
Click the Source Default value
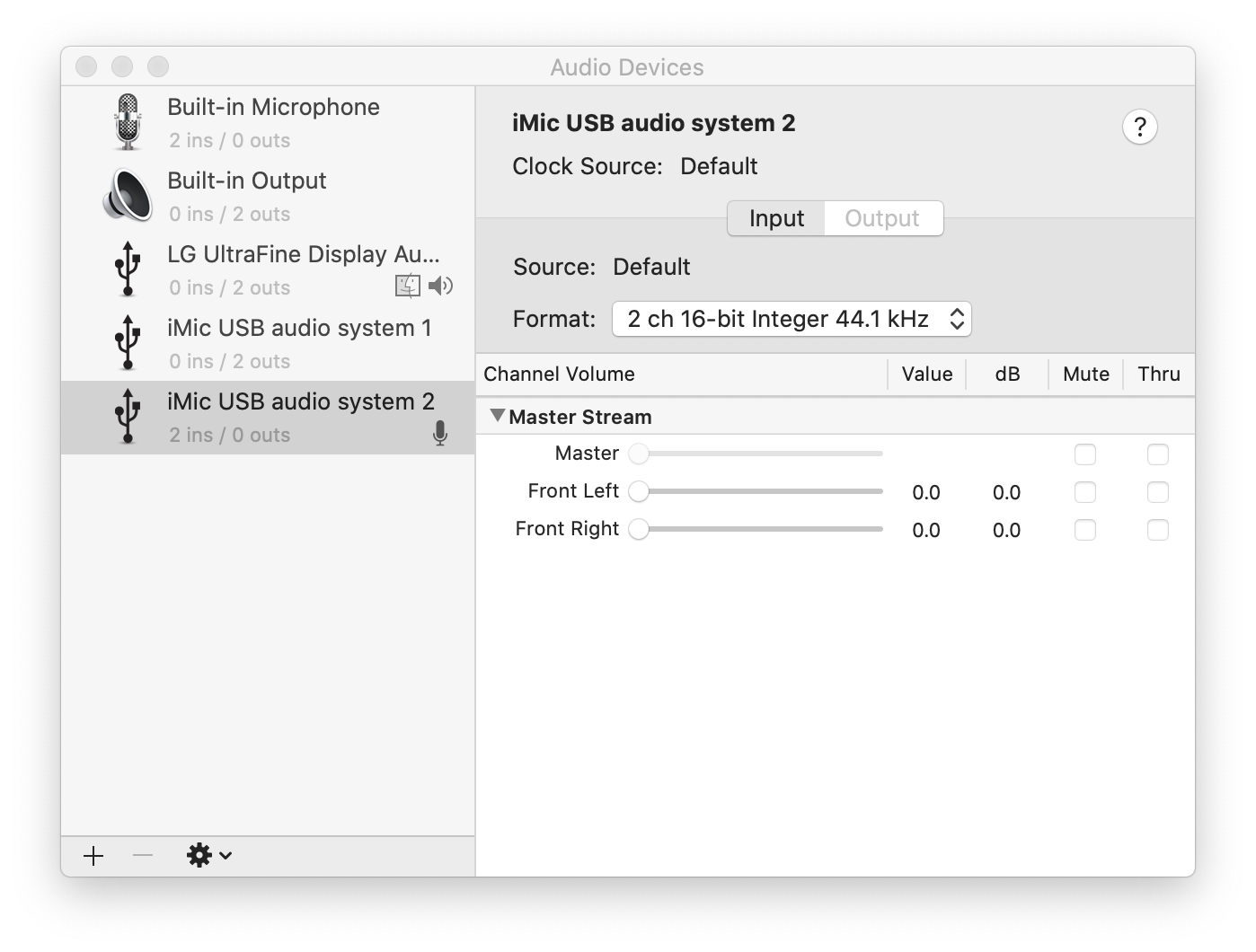[651, 267]
